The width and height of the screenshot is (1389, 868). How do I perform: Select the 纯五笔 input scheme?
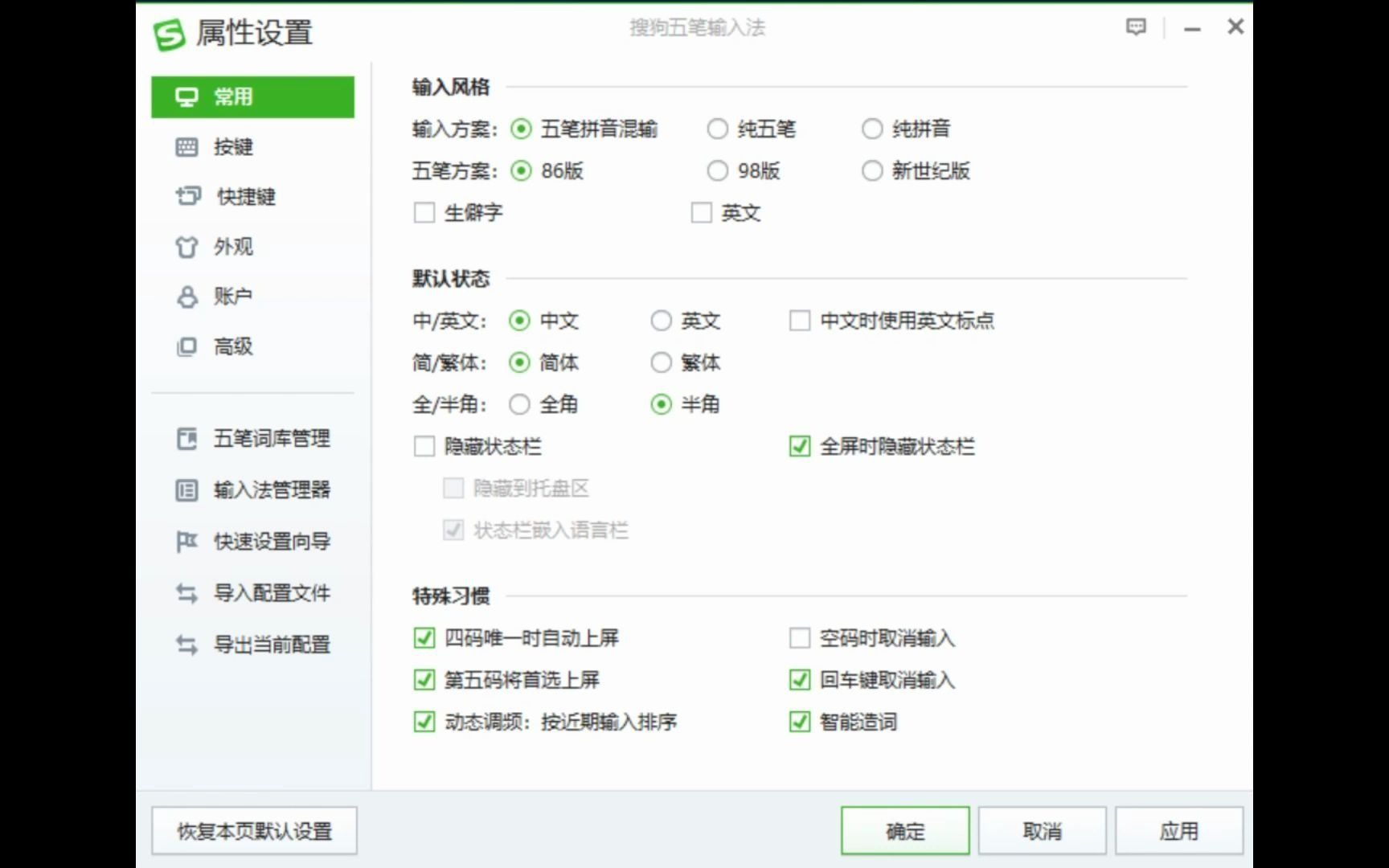(x=716, y=129)
